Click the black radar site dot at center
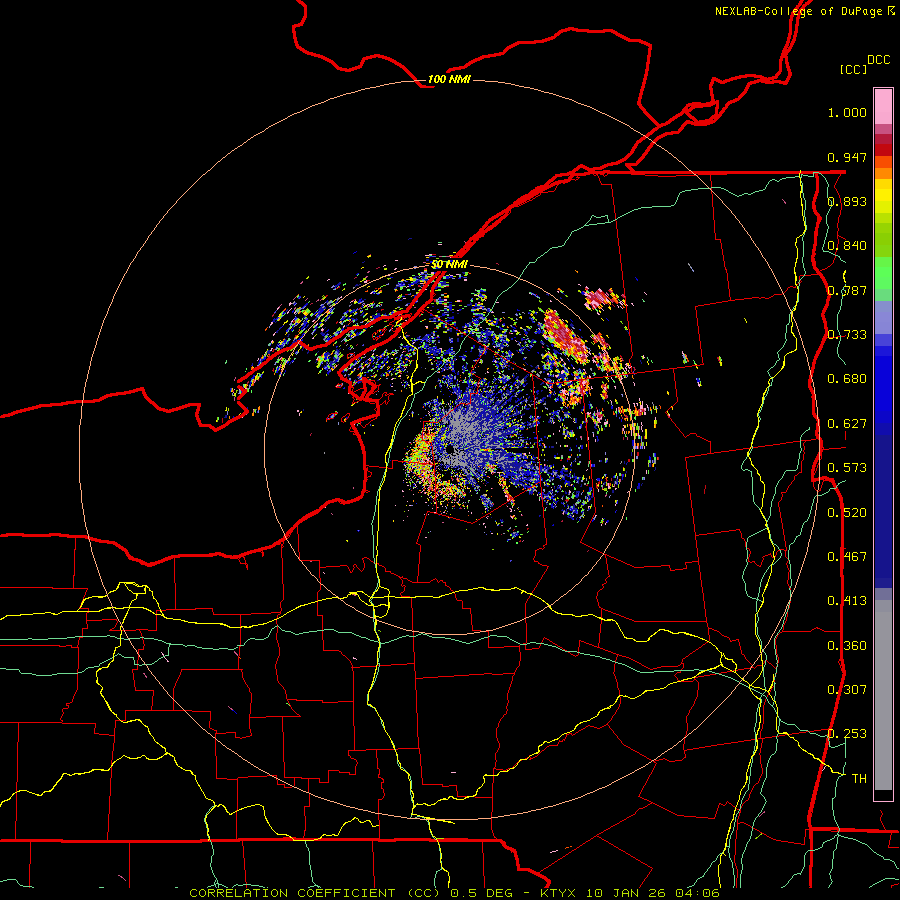 450,449
